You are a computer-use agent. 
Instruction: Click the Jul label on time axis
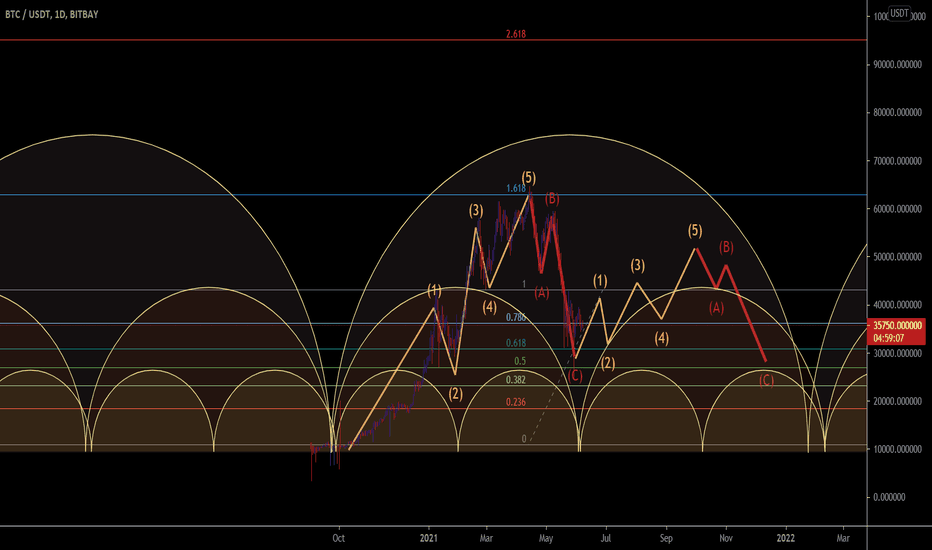tap(606, 538)
